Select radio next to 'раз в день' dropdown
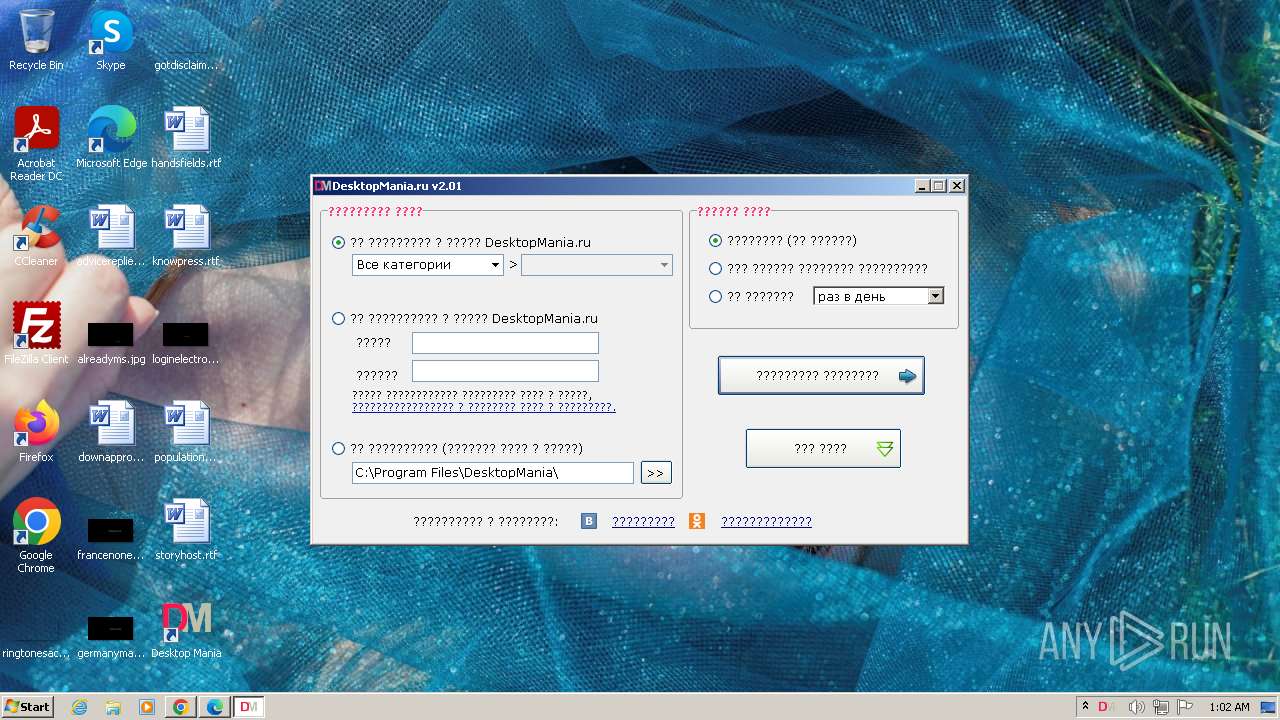Screen dimensions: 1280x720 [715, 296]
